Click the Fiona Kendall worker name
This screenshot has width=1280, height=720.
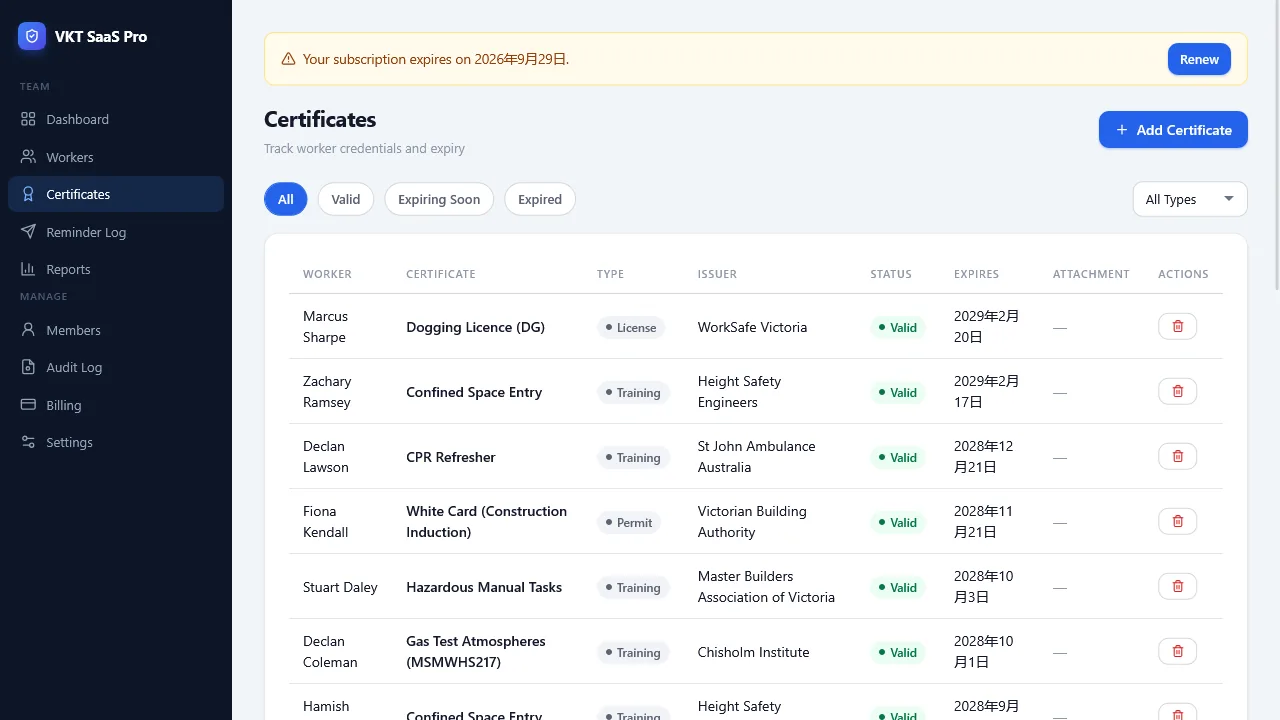(326, 522)
